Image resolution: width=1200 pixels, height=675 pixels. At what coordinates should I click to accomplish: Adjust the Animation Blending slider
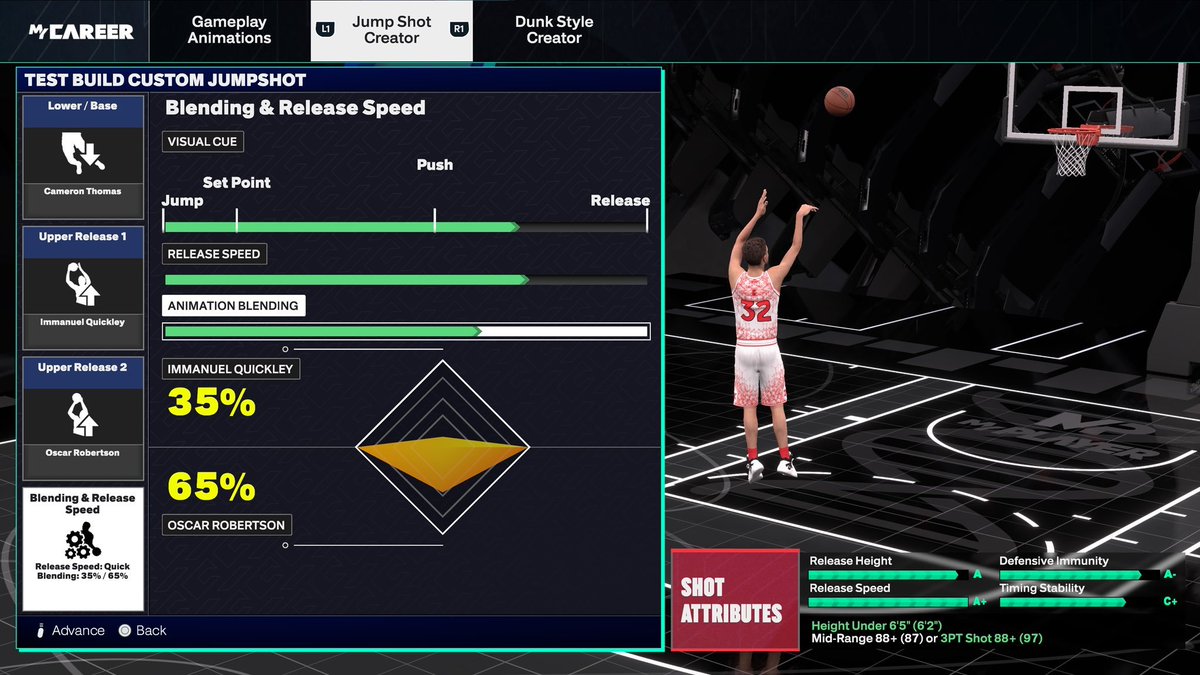click(406, 332)
